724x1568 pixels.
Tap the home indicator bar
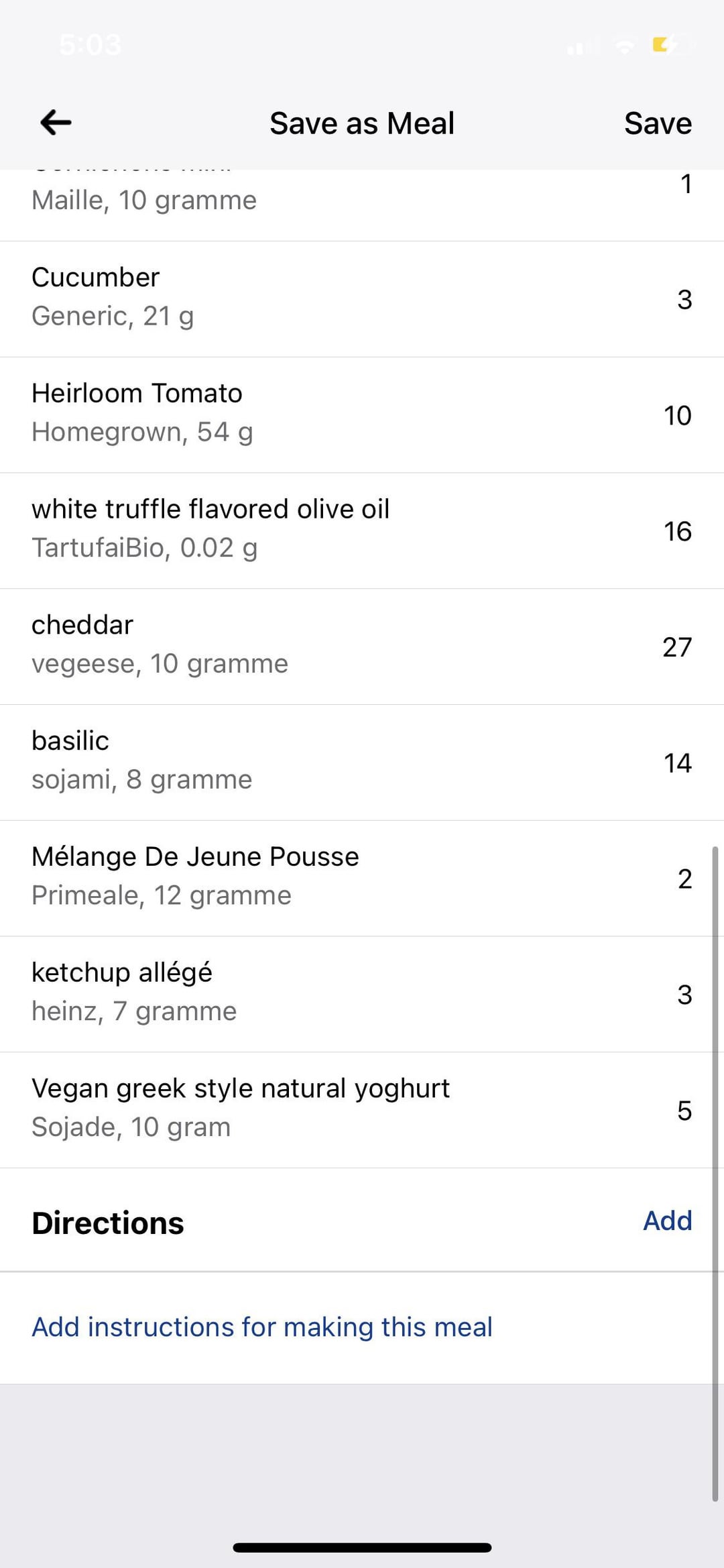pos(362,1547)
